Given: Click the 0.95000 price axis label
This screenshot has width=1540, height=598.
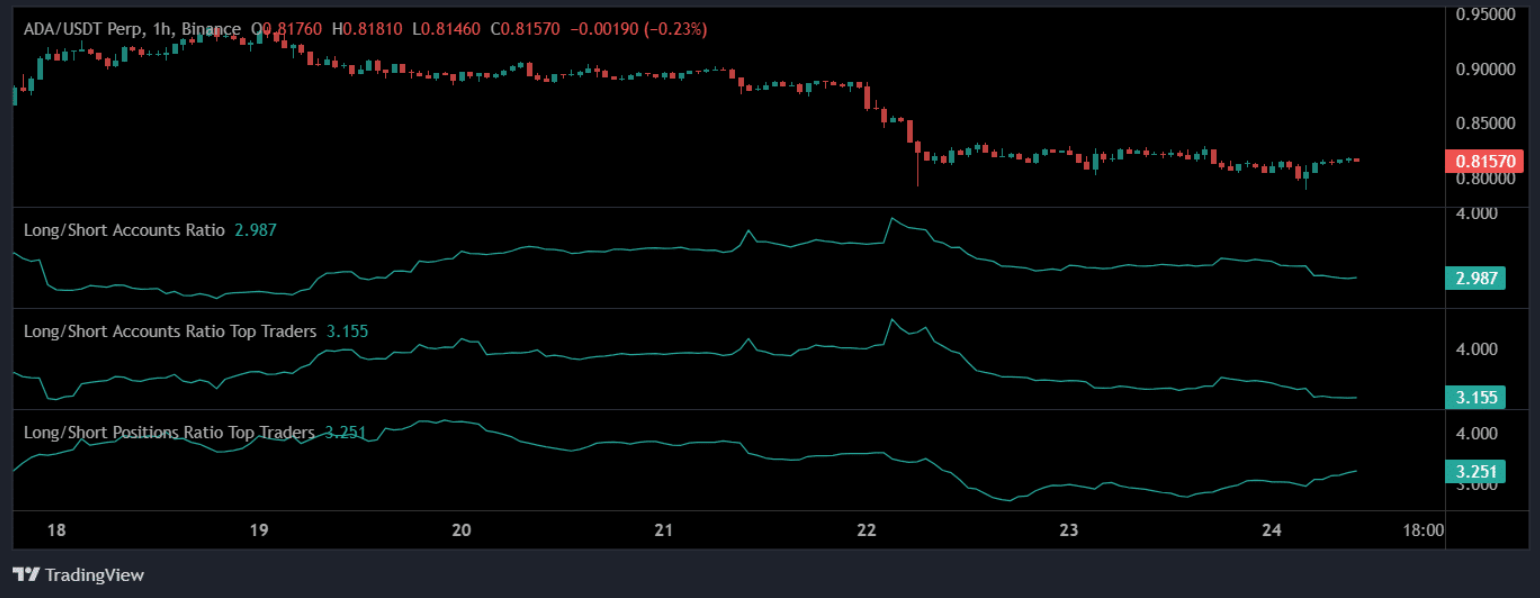Looking at the screenshot, I should [x=1486, y=15].
